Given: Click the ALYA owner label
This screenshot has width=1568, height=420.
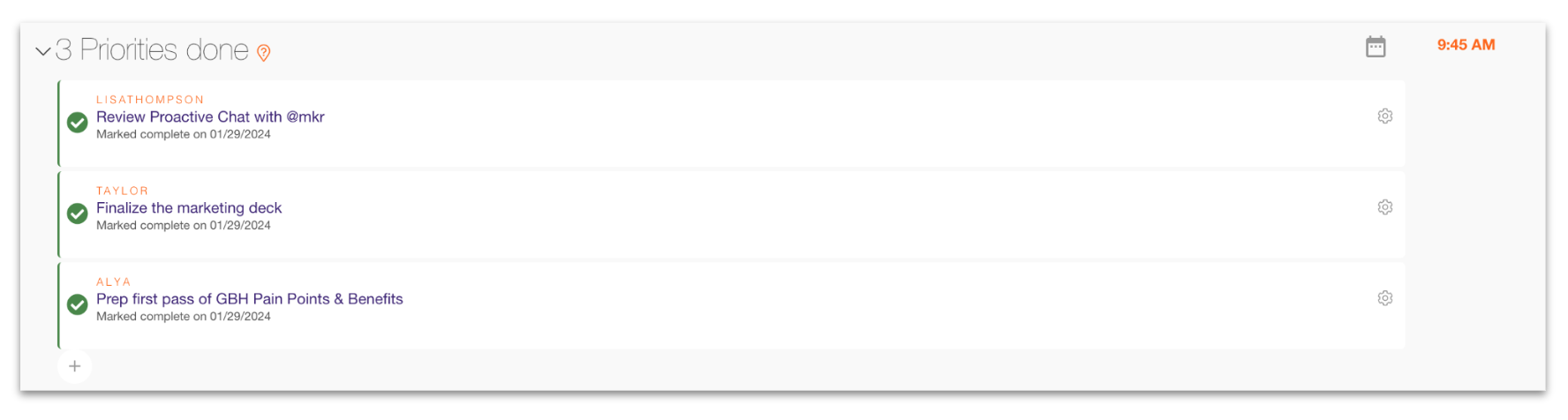Looking at the screenshot, I should 113,281.
